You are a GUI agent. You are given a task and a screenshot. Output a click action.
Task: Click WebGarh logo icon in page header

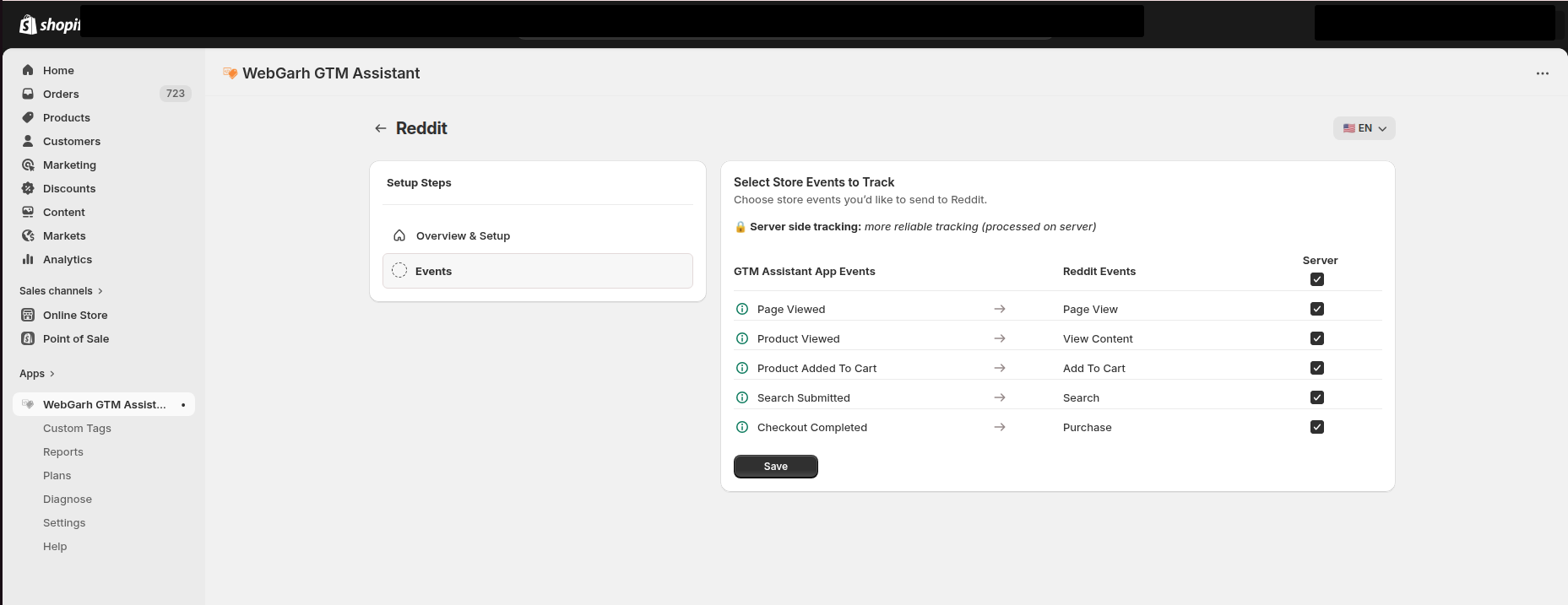click(x=230, y=73)
